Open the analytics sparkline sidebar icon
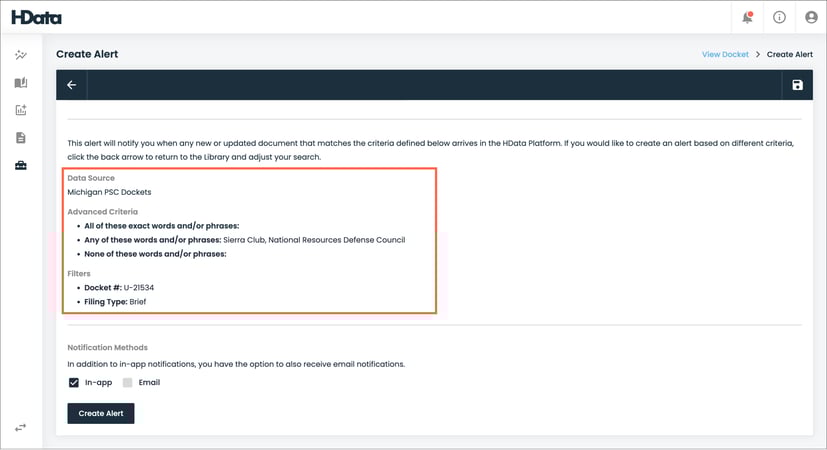This screenshot has width=827, height=450. tap(21, 55)
